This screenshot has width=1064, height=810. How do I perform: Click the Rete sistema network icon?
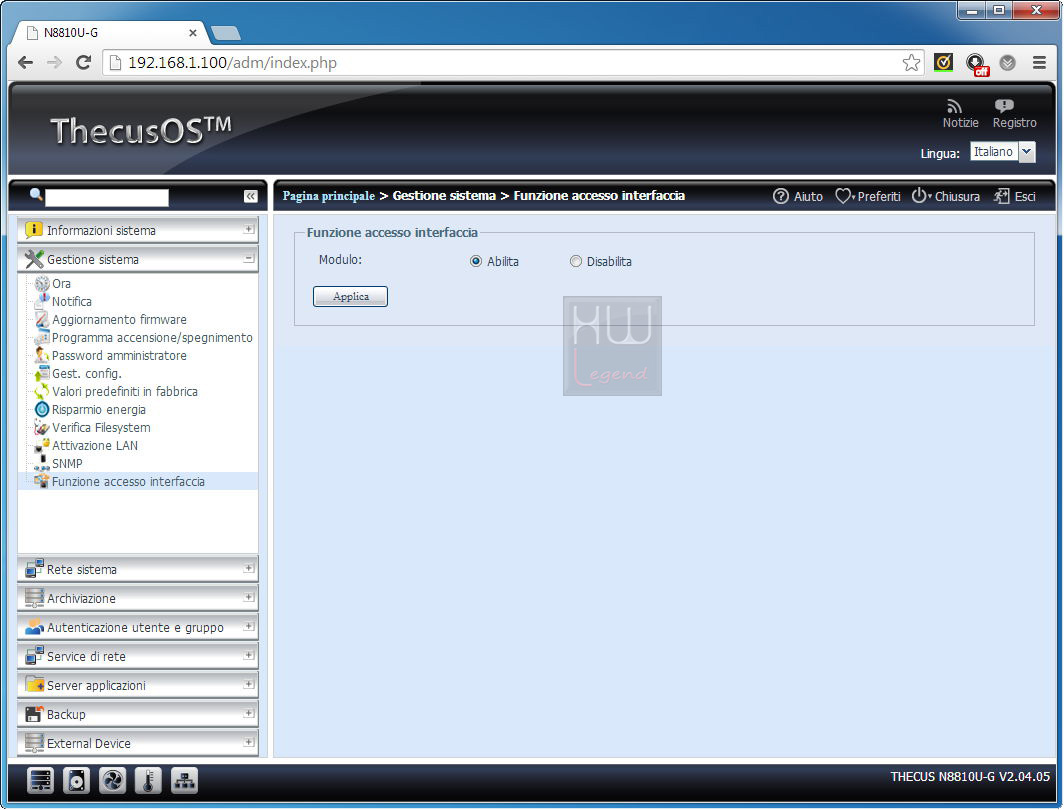pos(34,569)
